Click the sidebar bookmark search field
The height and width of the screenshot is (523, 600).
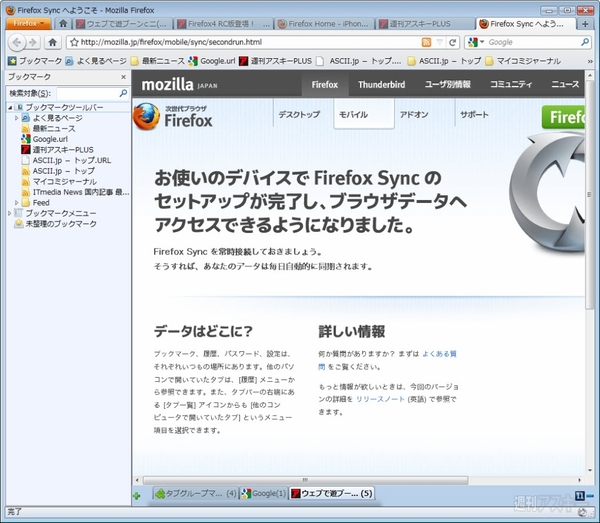pos(87,93)
